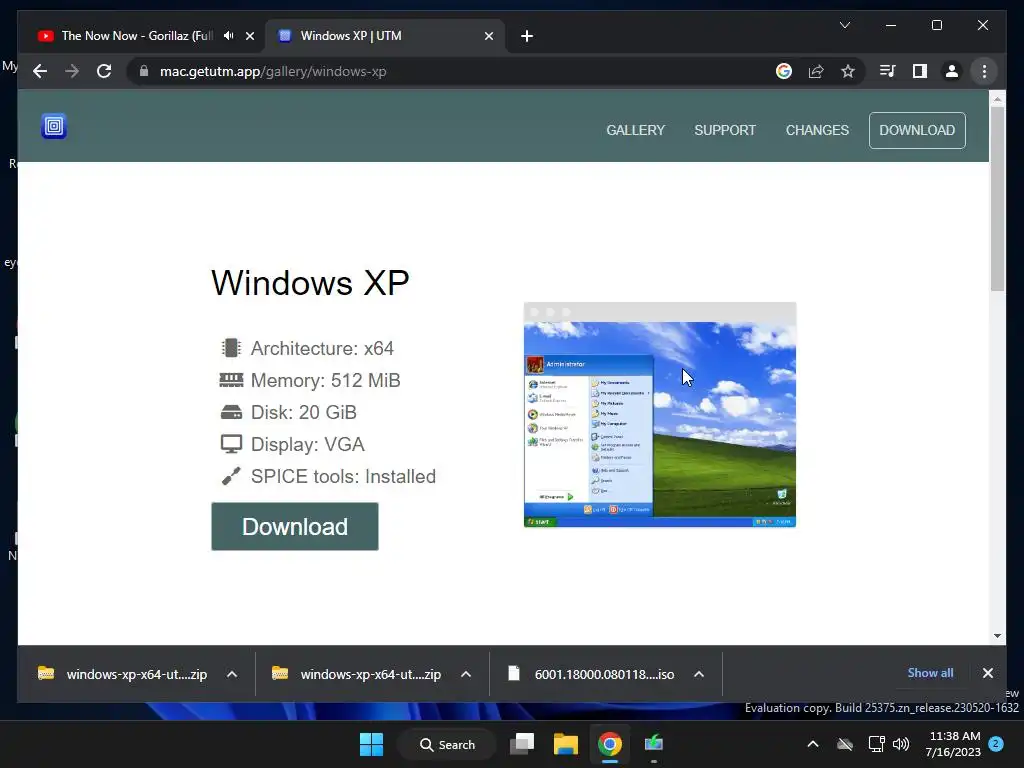Bookmark this page with the star icon

pos(848,71)
